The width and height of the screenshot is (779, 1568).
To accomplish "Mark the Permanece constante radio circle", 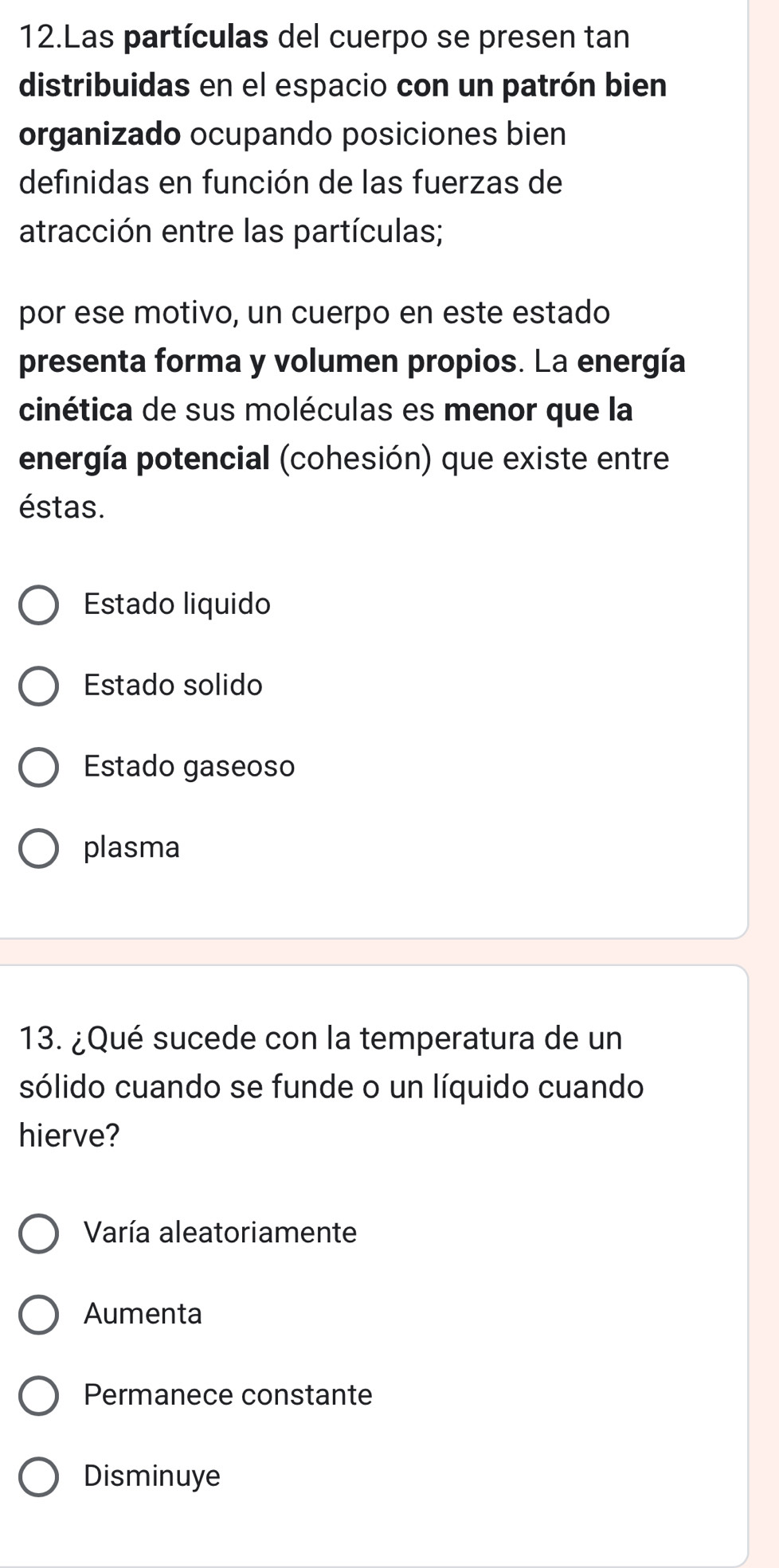I will (x=38, y=1395).
